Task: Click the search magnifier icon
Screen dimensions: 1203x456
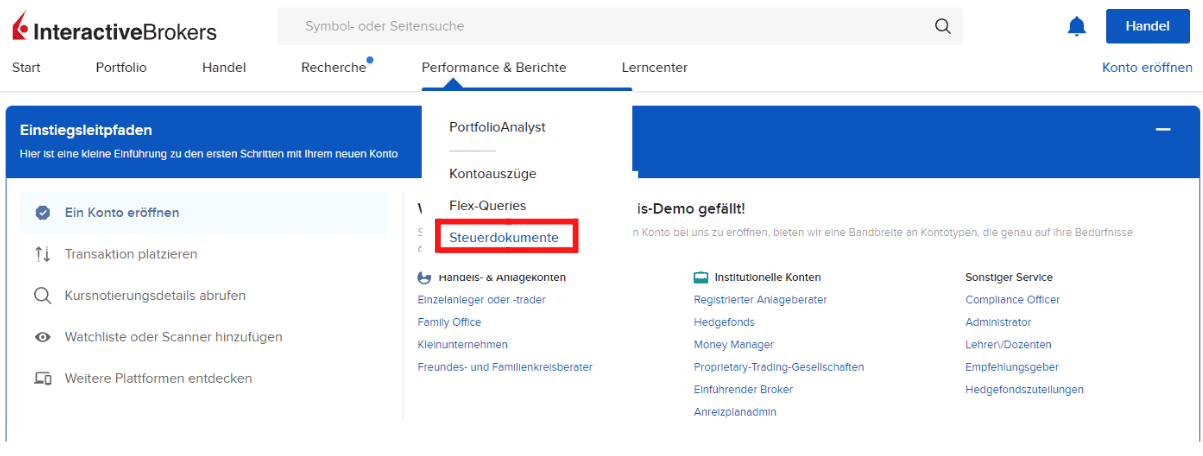Action: (942, 26)
